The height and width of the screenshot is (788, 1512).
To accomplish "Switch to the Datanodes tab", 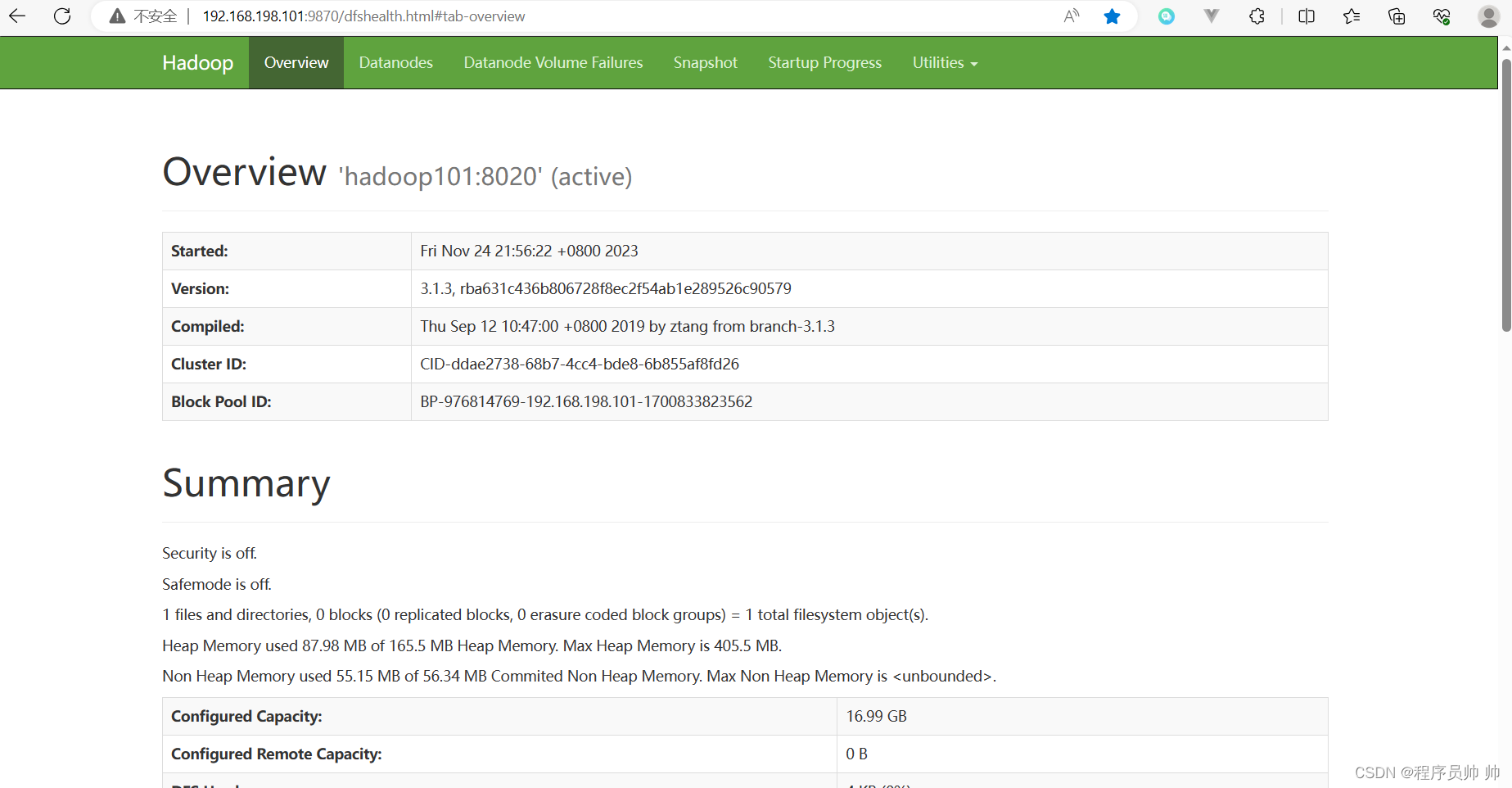I will (396, 63).
